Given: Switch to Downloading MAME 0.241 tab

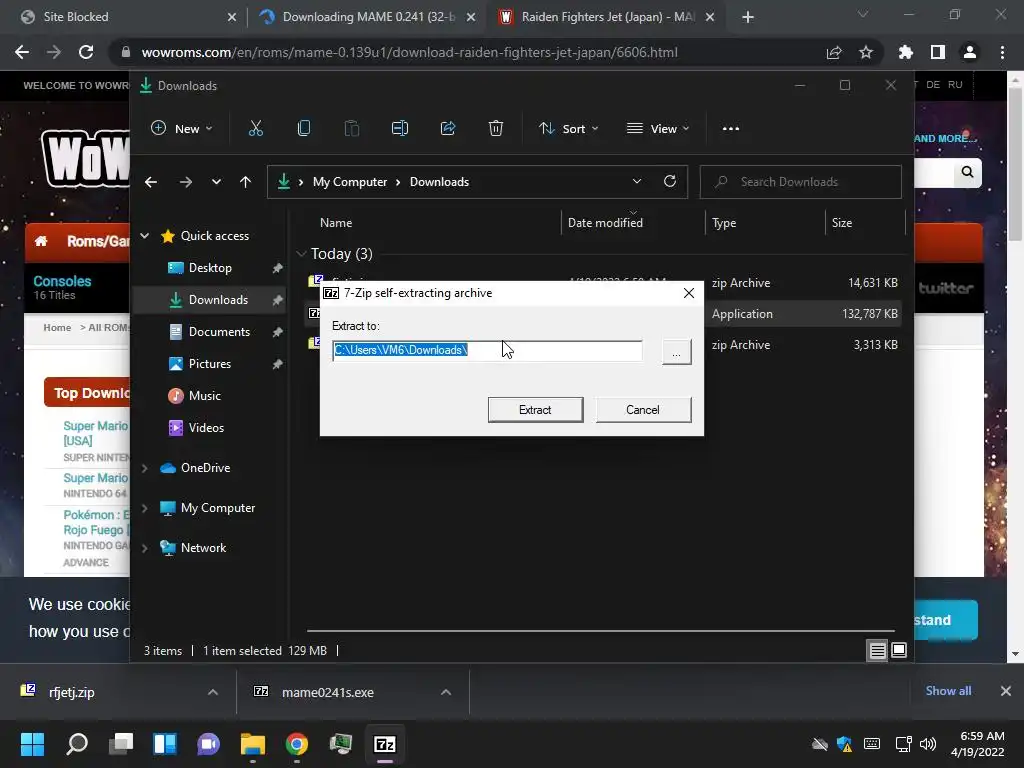Looking at the screenshot, I should 368,17.
